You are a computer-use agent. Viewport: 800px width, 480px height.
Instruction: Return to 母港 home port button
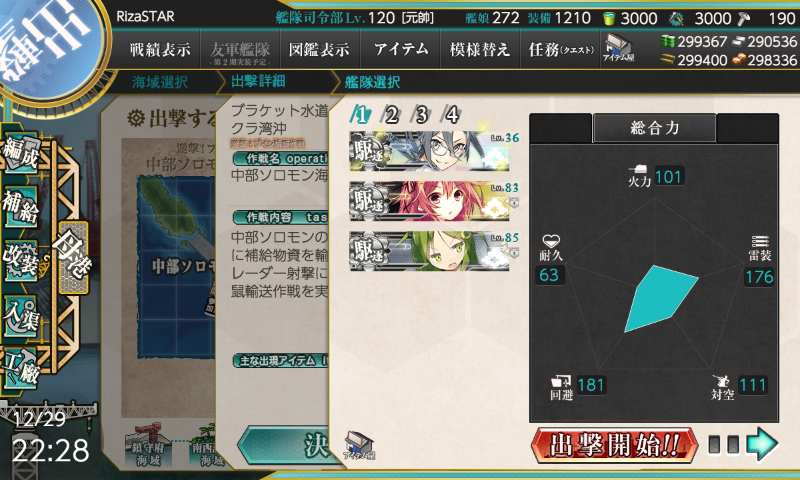73,258
